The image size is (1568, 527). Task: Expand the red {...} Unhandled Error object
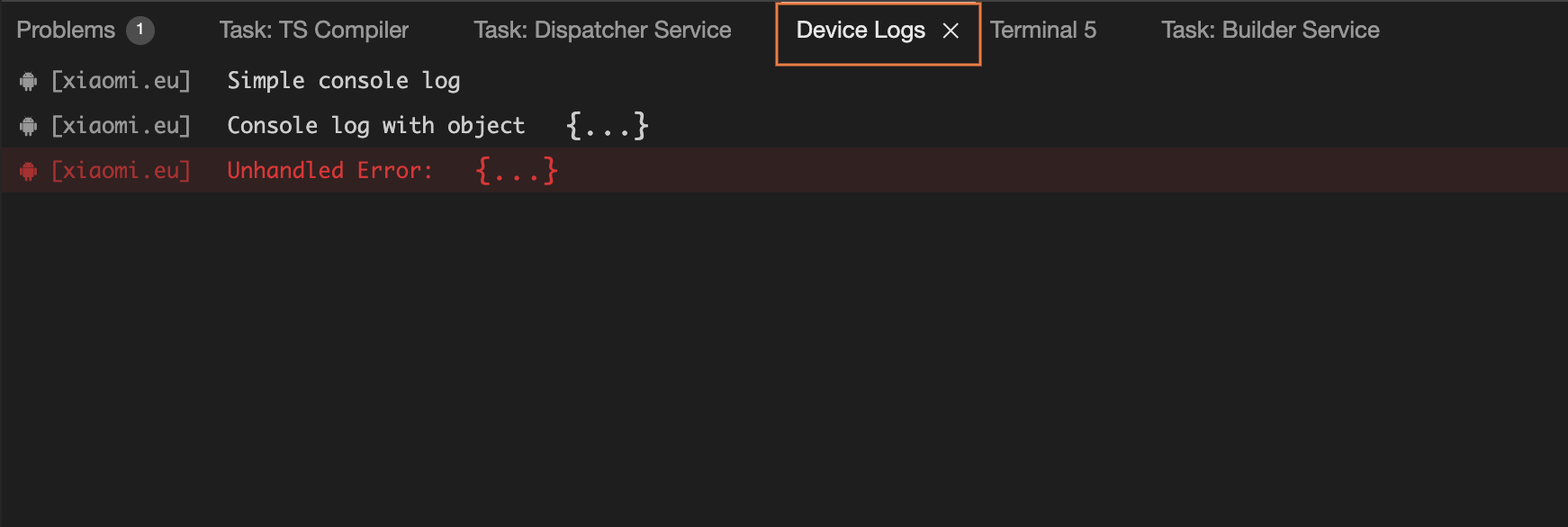point(517,170)
